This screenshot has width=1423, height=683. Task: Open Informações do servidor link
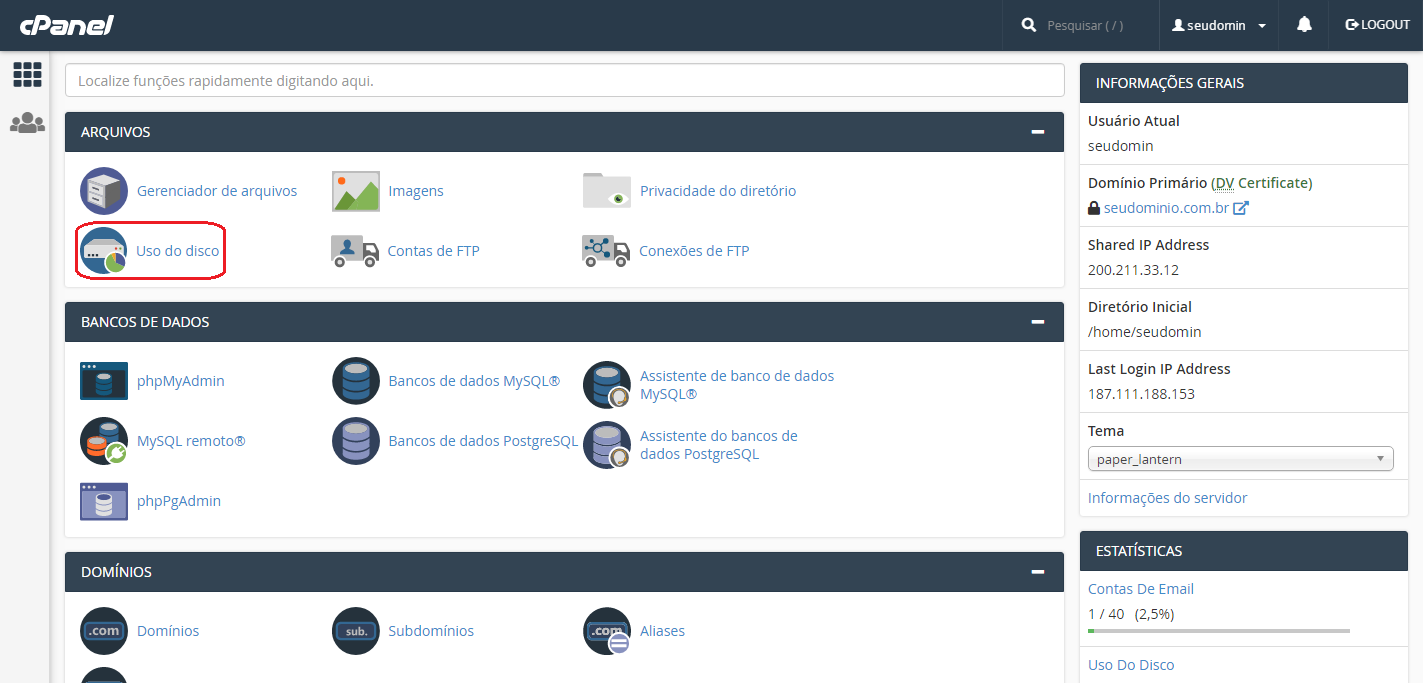tap(1168, 498)
